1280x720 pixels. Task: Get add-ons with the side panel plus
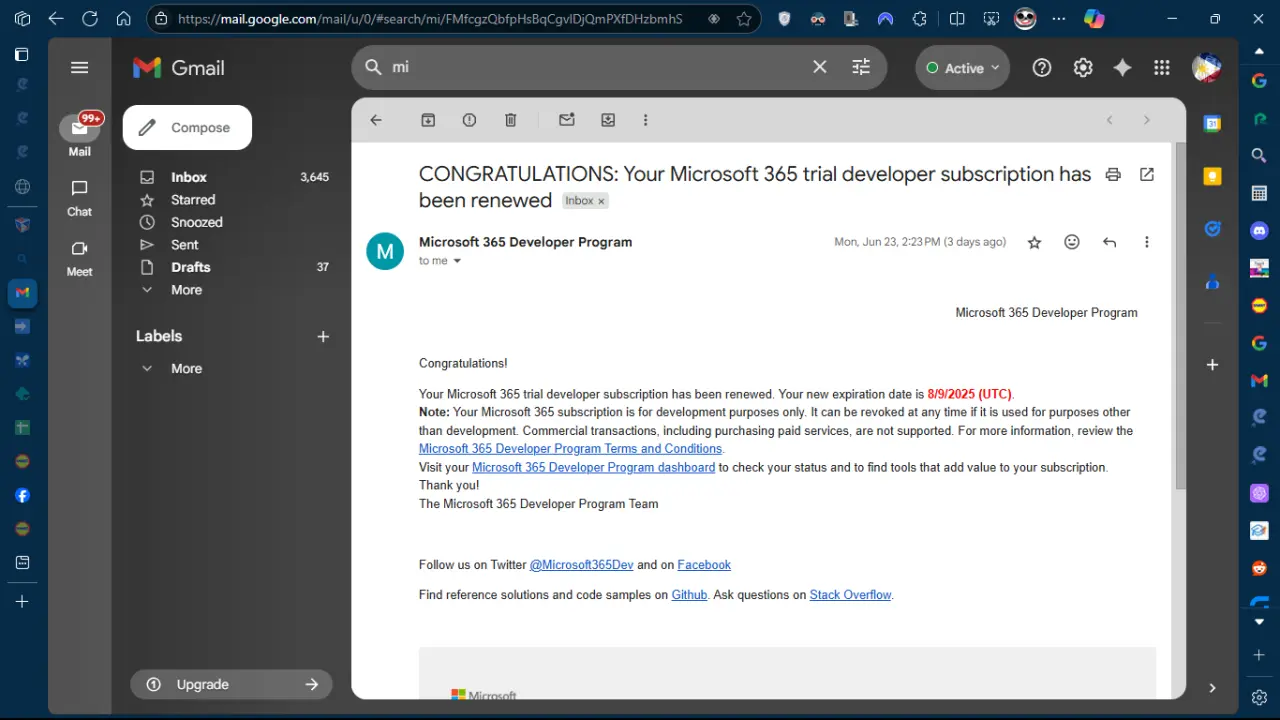(x=1212, y=365)
